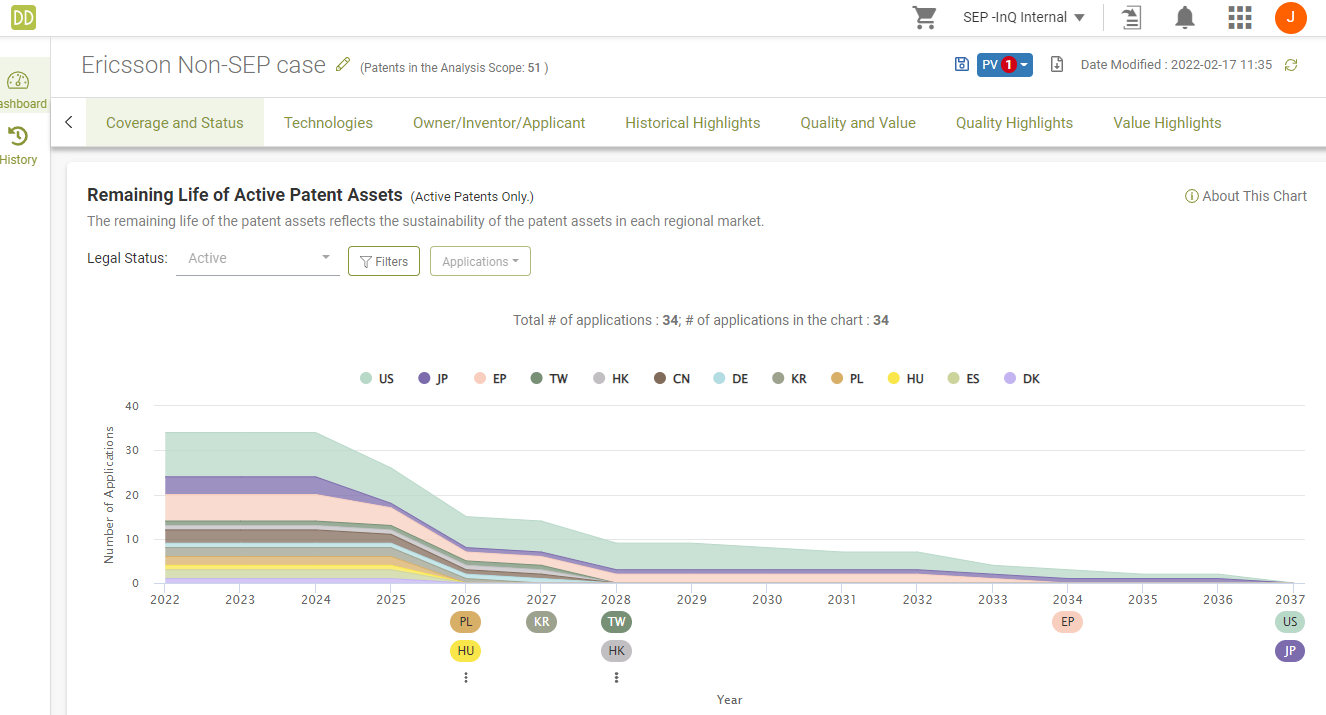Open notifications bell
The height and width of the screenshot is (715, 1326).
(1185, 17)
